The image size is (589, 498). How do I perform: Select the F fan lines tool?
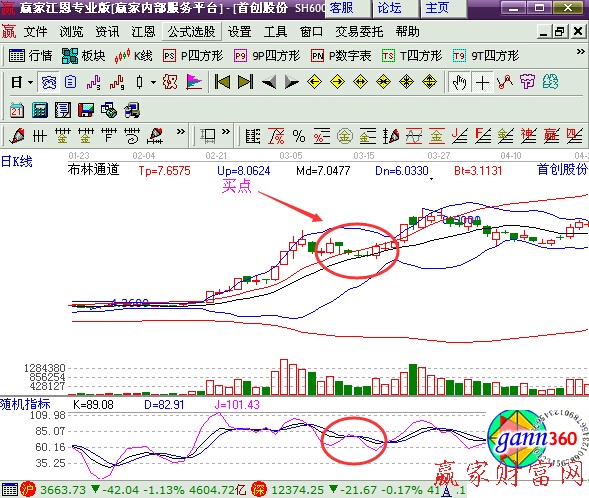tap(482, 136)
